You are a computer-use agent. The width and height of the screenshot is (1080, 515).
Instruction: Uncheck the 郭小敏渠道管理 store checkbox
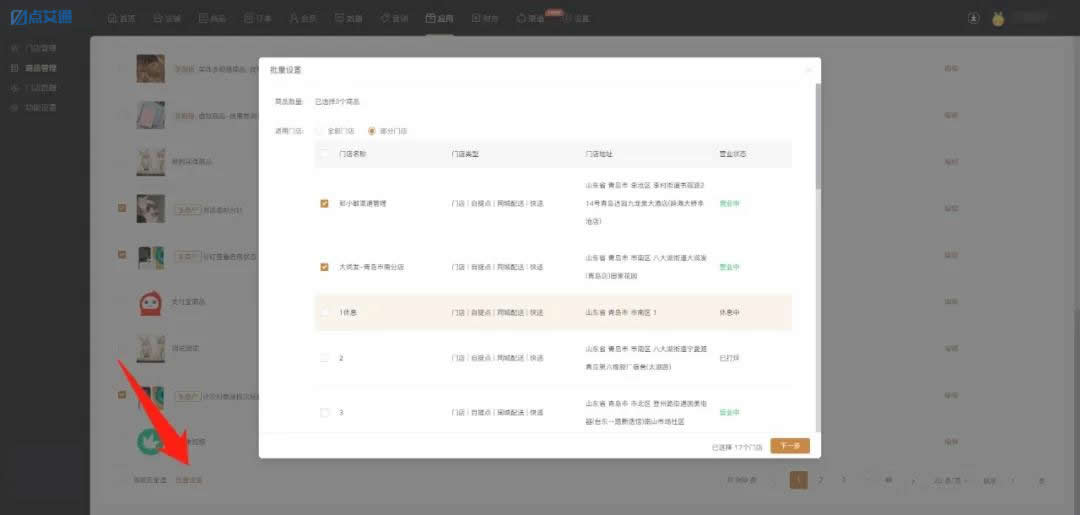tap(324, 204)
